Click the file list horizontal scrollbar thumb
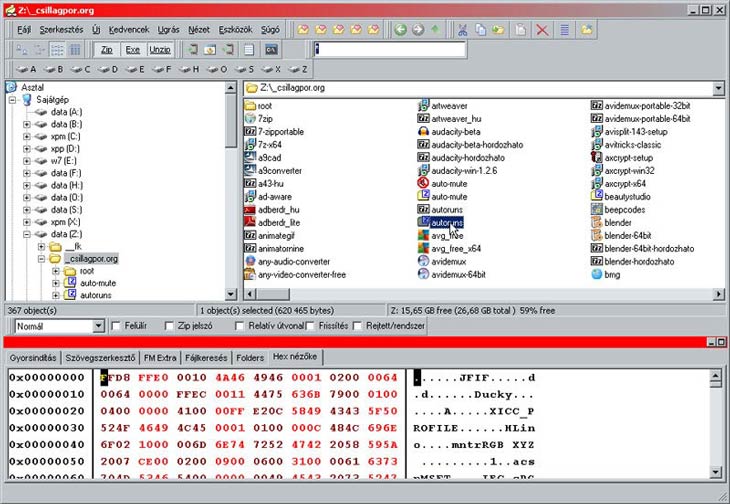Image resolution: width=730 pixels, height=504 pixels. 273,294
